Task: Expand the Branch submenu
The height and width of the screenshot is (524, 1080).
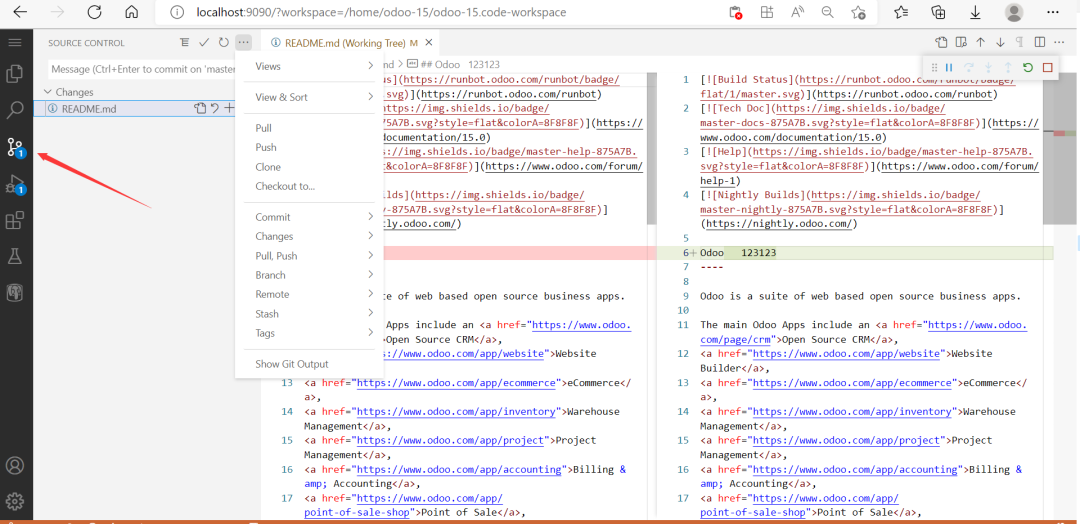Action: pyautogui.click(x=309, y=275)
